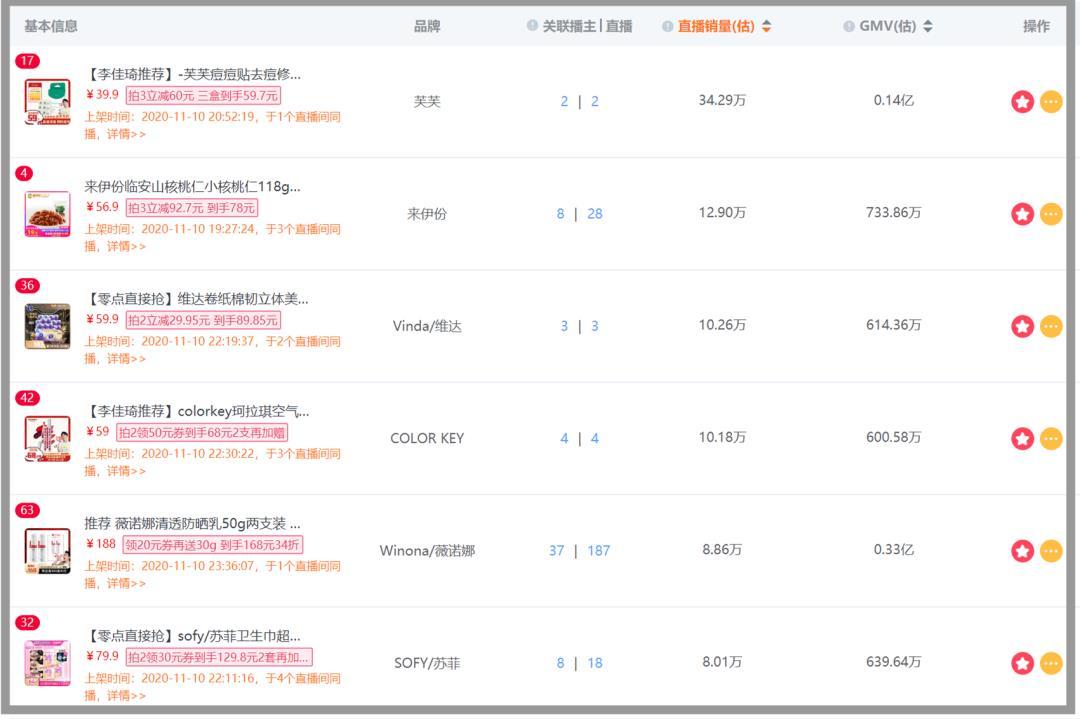Click linked streamer count 3 in the Vinda/维达 row
1080x719 pixels.
(x=564, y=326)
